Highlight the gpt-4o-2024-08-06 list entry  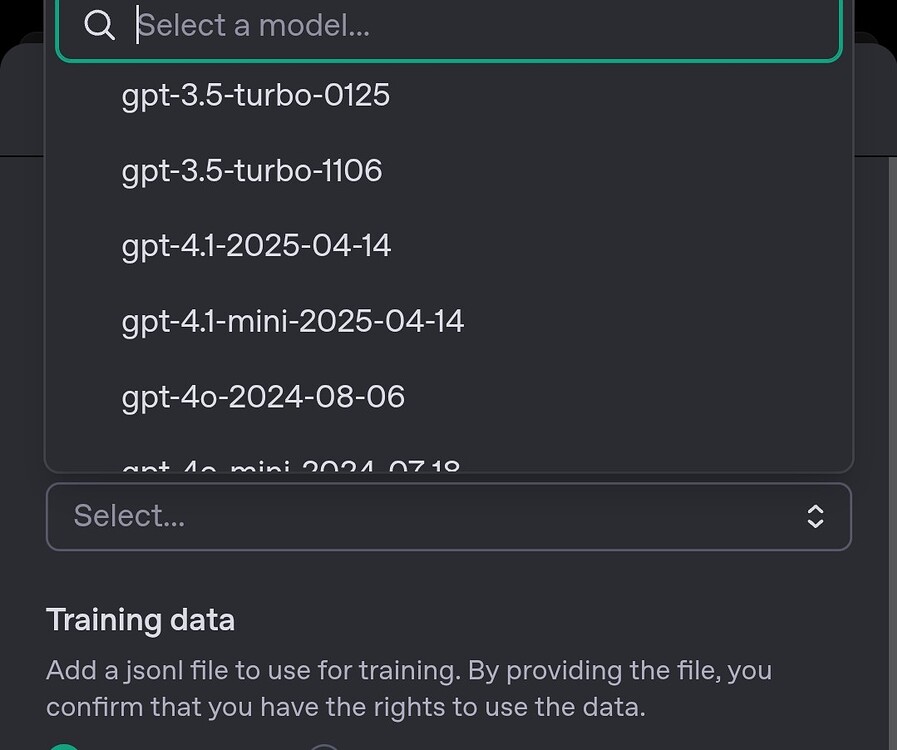(x=263, y=397)
